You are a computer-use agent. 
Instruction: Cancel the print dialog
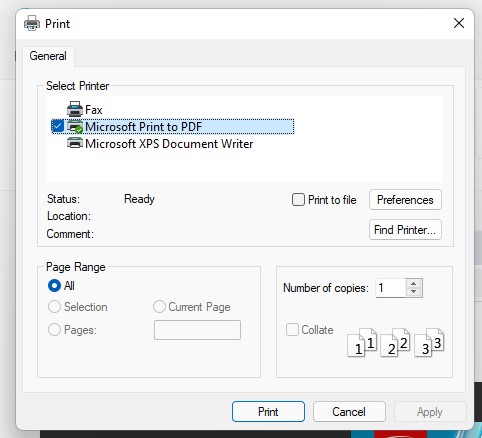349,412
